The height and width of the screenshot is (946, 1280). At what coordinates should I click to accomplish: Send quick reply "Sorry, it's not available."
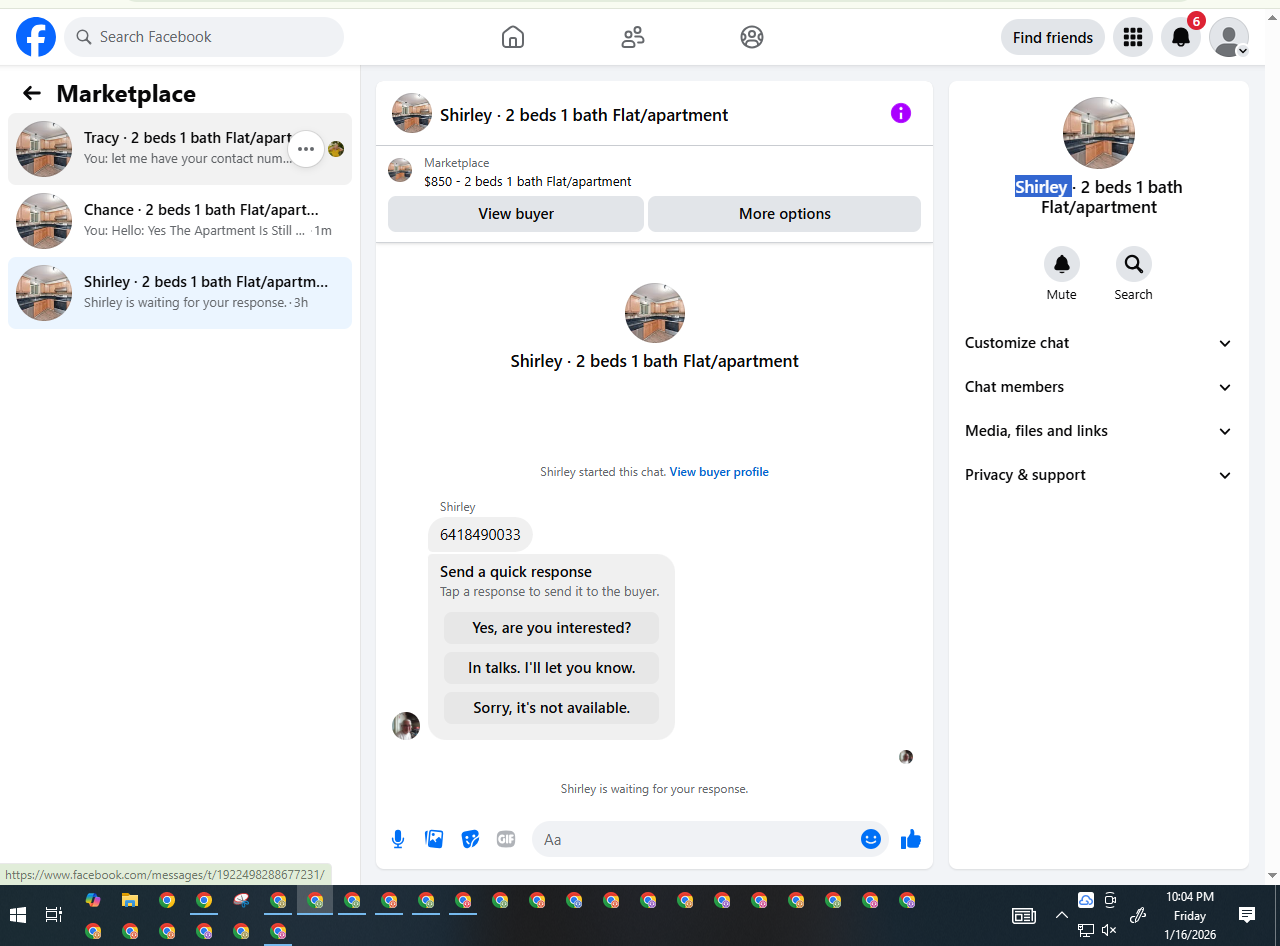552,708
